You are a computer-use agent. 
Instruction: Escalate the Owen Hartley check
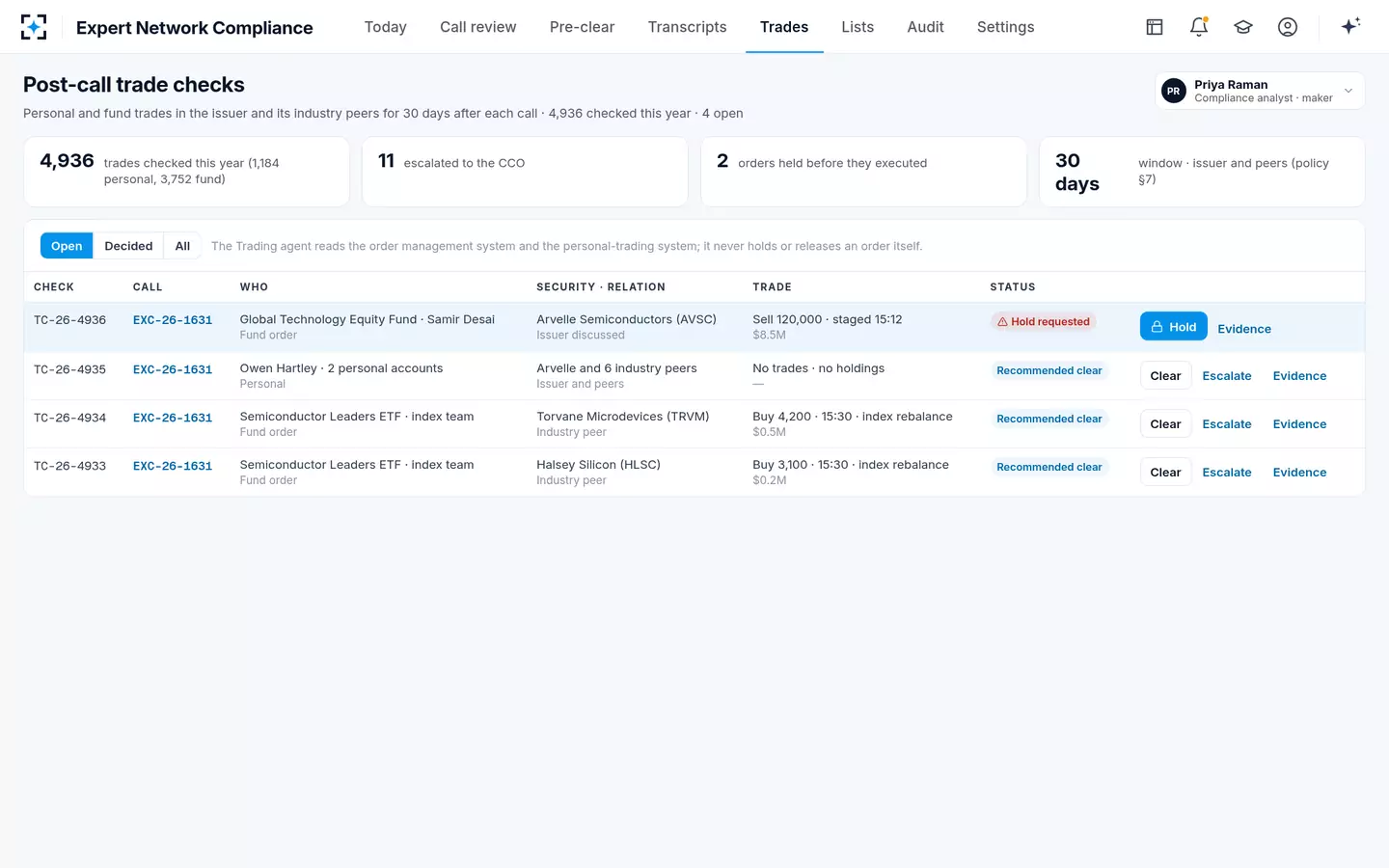pyautogui.click(x=1227, y=376)
